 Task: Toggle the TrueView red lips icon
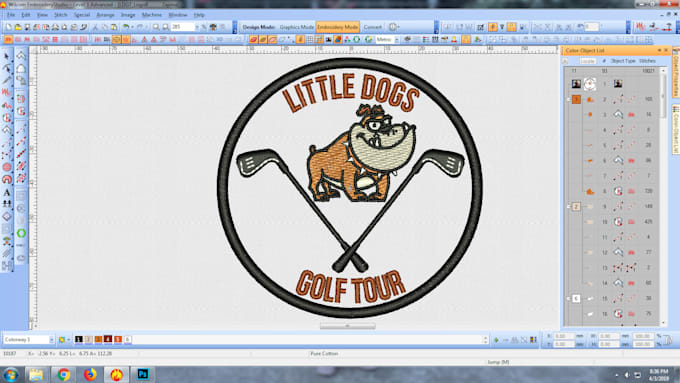pyautogui.click(x=253, y=39)
